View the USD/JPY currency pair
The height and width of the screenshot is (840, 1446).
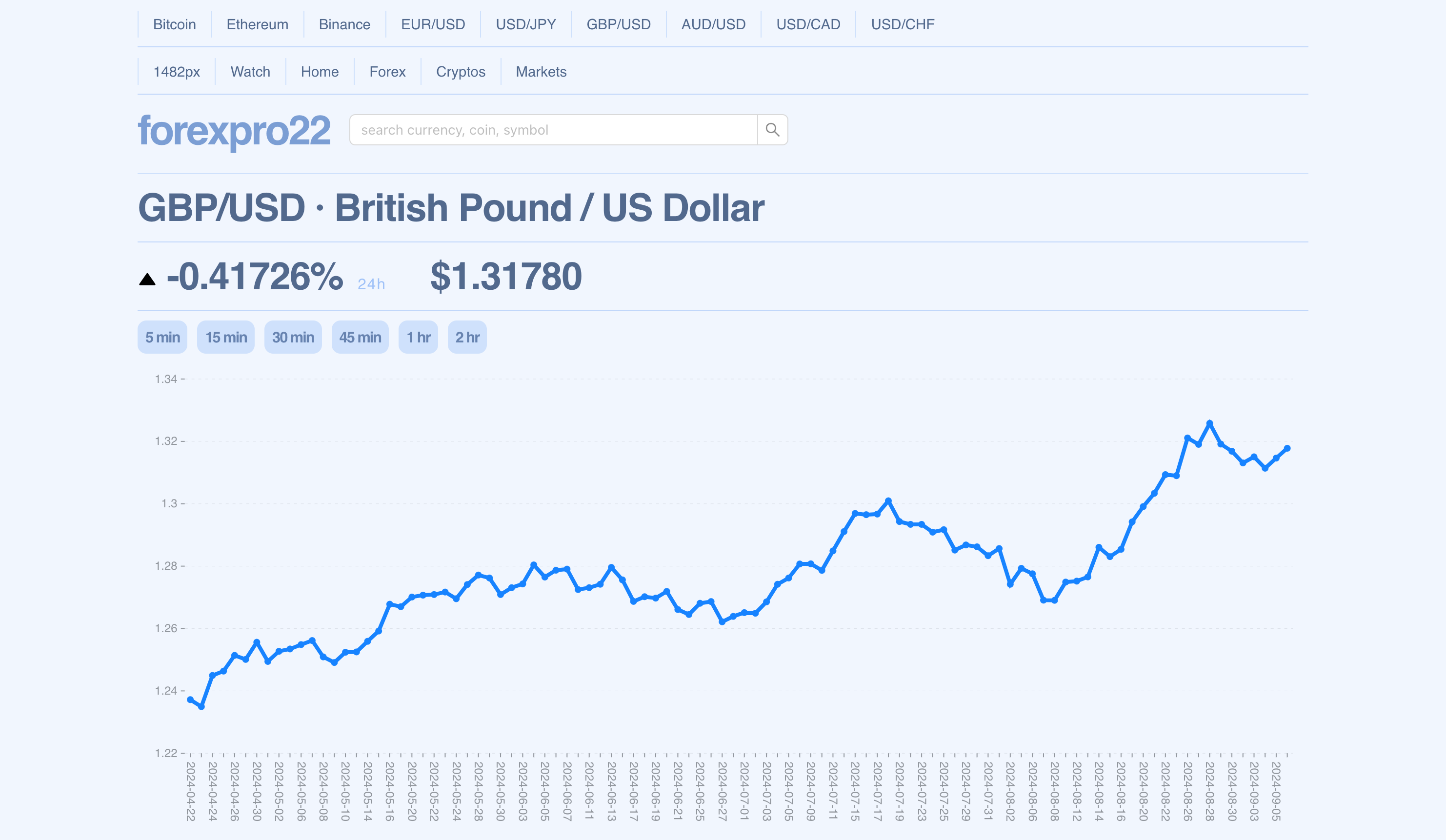tap(525, 24)
